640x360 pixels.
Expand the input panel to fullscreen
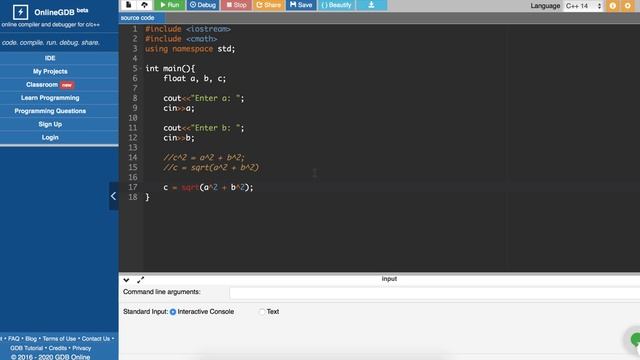click(x=140, y=280)
